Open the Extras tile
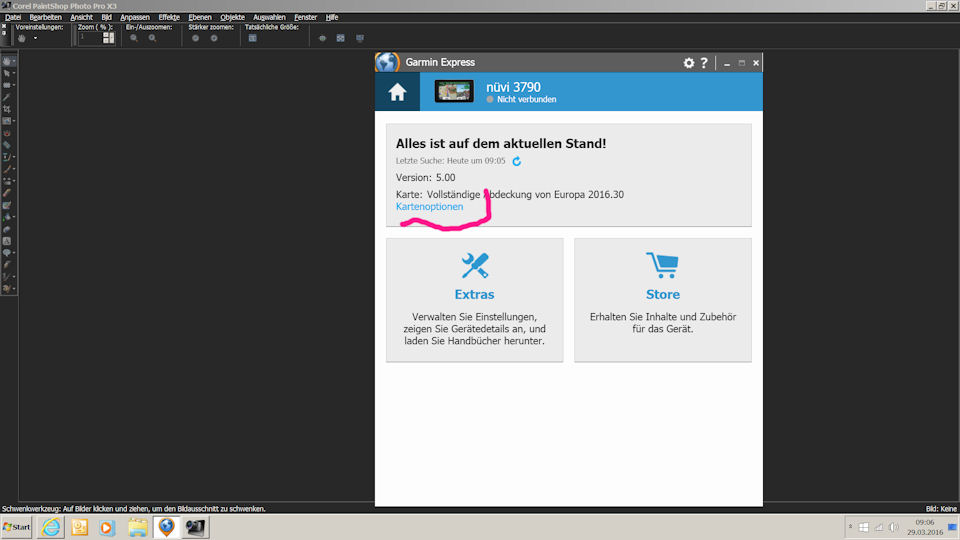960x540 pixels. tap(474, 299)
